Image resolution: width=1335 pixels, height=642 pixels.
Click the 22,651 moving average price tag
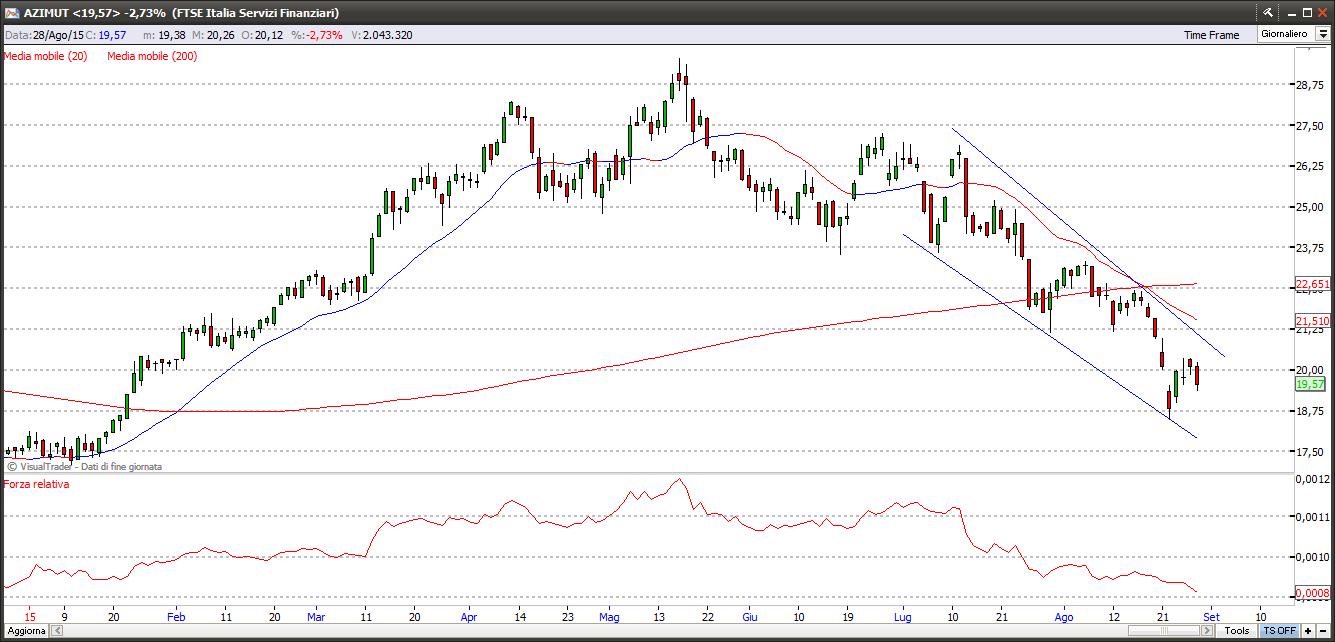(1311, 284)
